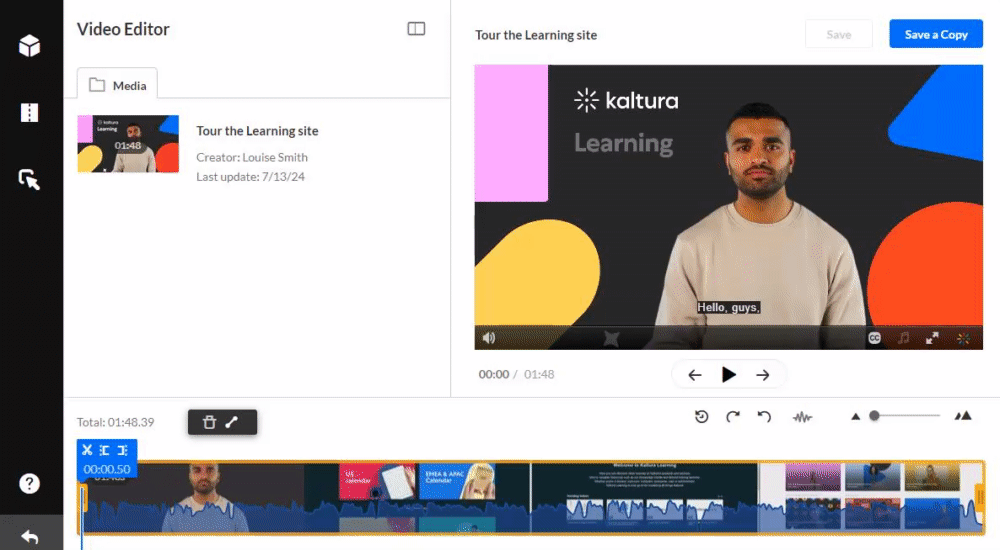
Task: Click the Save a Copy button
Action: click(936, 34)
